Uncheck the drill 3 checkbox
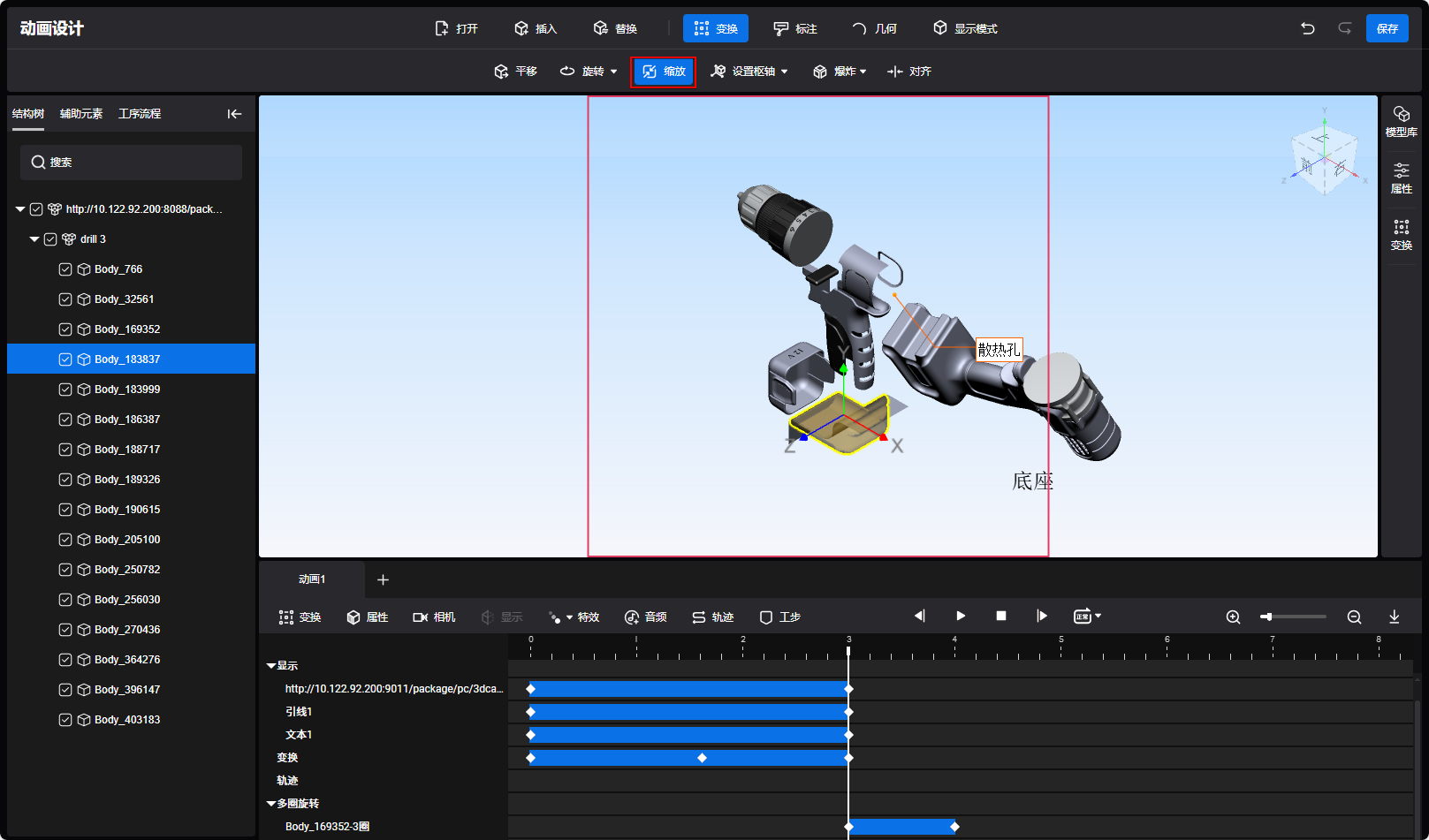The width and height of the screenshot is (1429, 840). (x=50, y=239)
